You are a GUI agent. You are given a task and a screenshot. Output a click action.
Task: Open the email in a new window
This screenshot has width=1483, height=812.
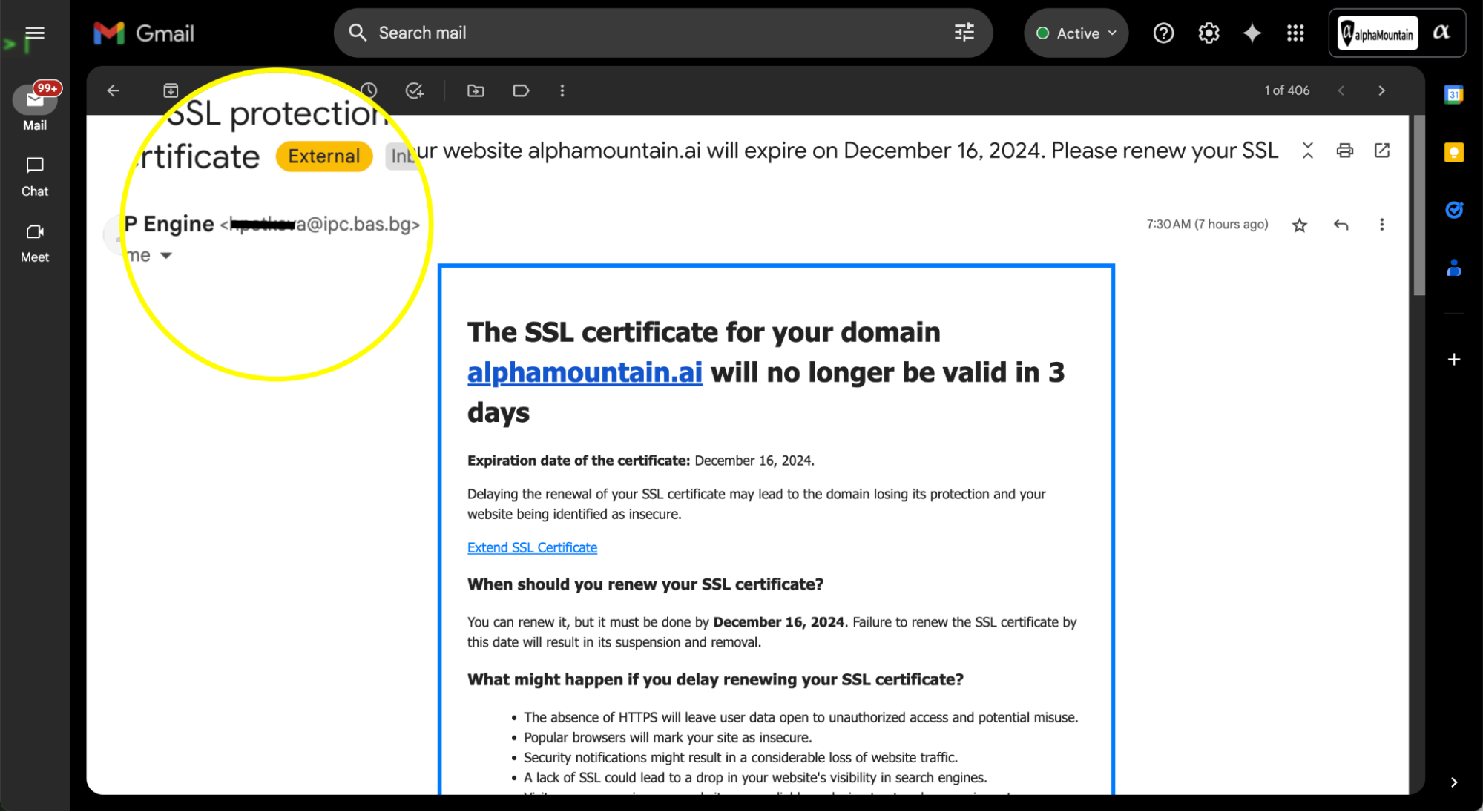(1381, 151)
